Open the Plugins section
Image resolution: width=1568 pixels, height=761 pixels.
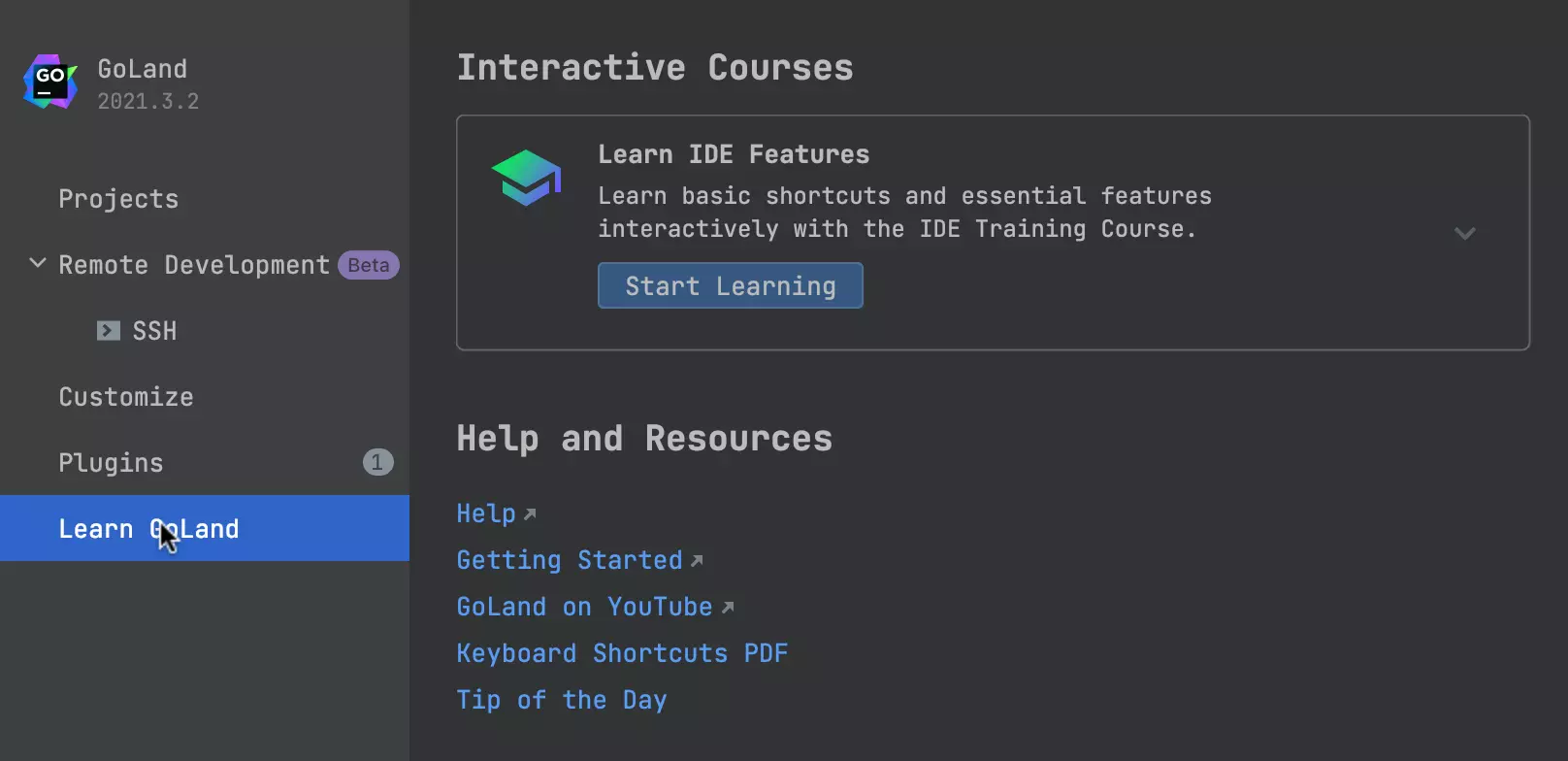[x=111, y=463]
